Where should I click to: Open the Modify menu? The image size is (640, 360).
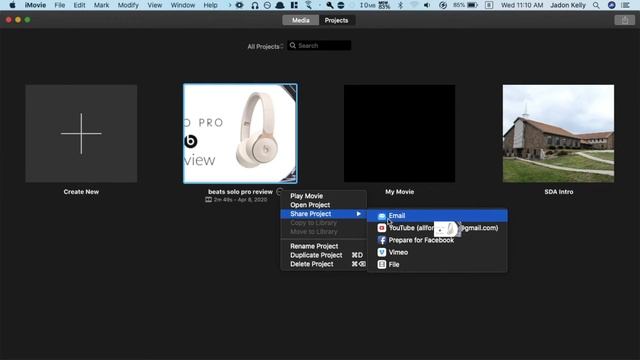[x=128, y=5]
